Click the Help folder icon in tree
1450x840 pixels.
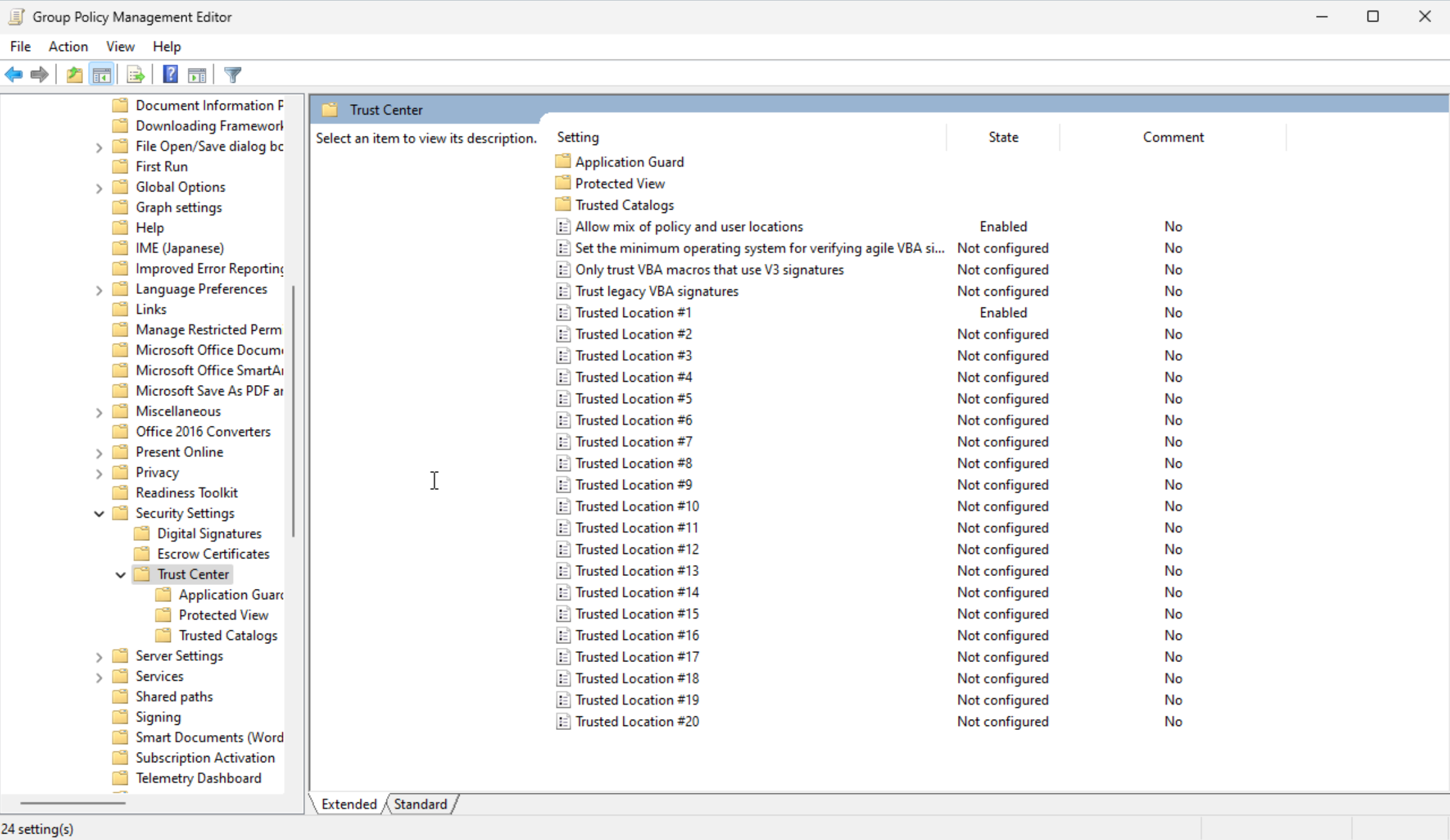point(120,228)
